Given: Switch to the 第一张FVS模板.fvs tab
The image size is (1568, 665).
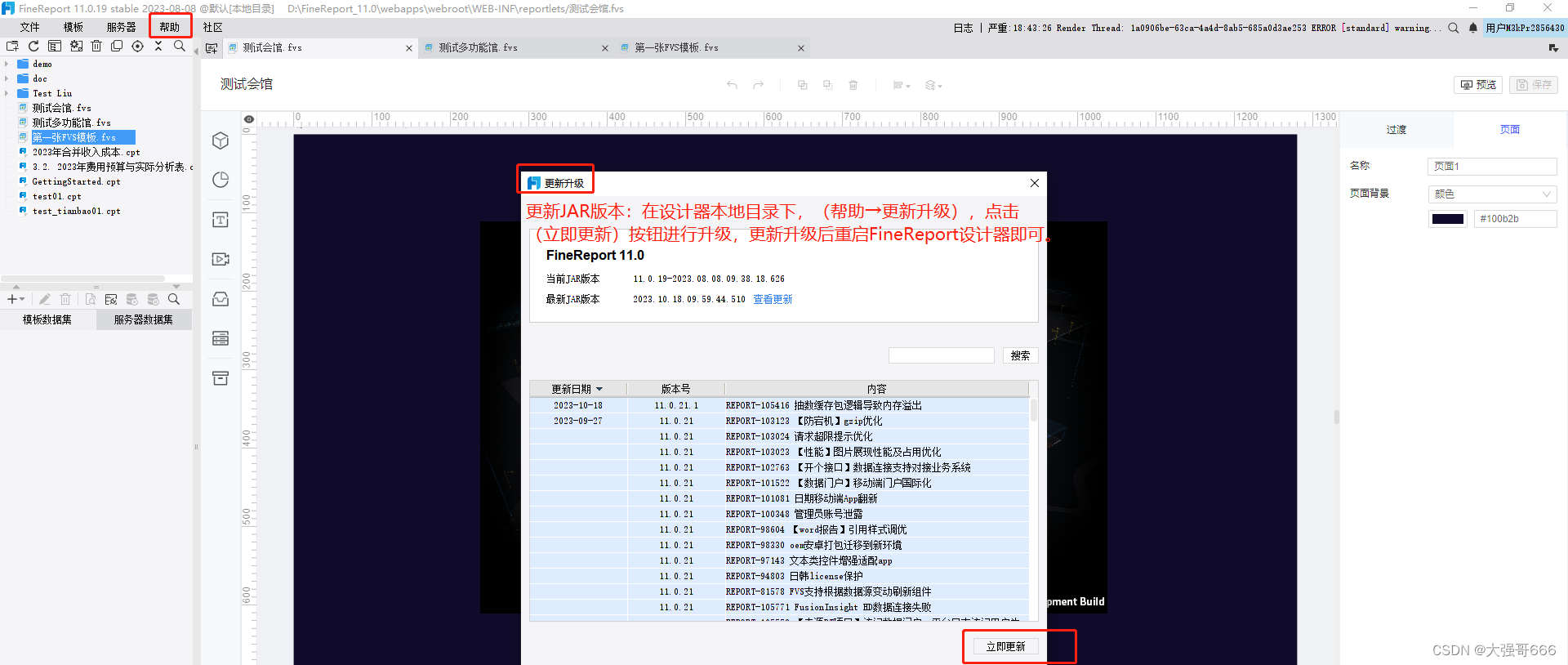Looking at the screenshot, I should tap(711, 48).
